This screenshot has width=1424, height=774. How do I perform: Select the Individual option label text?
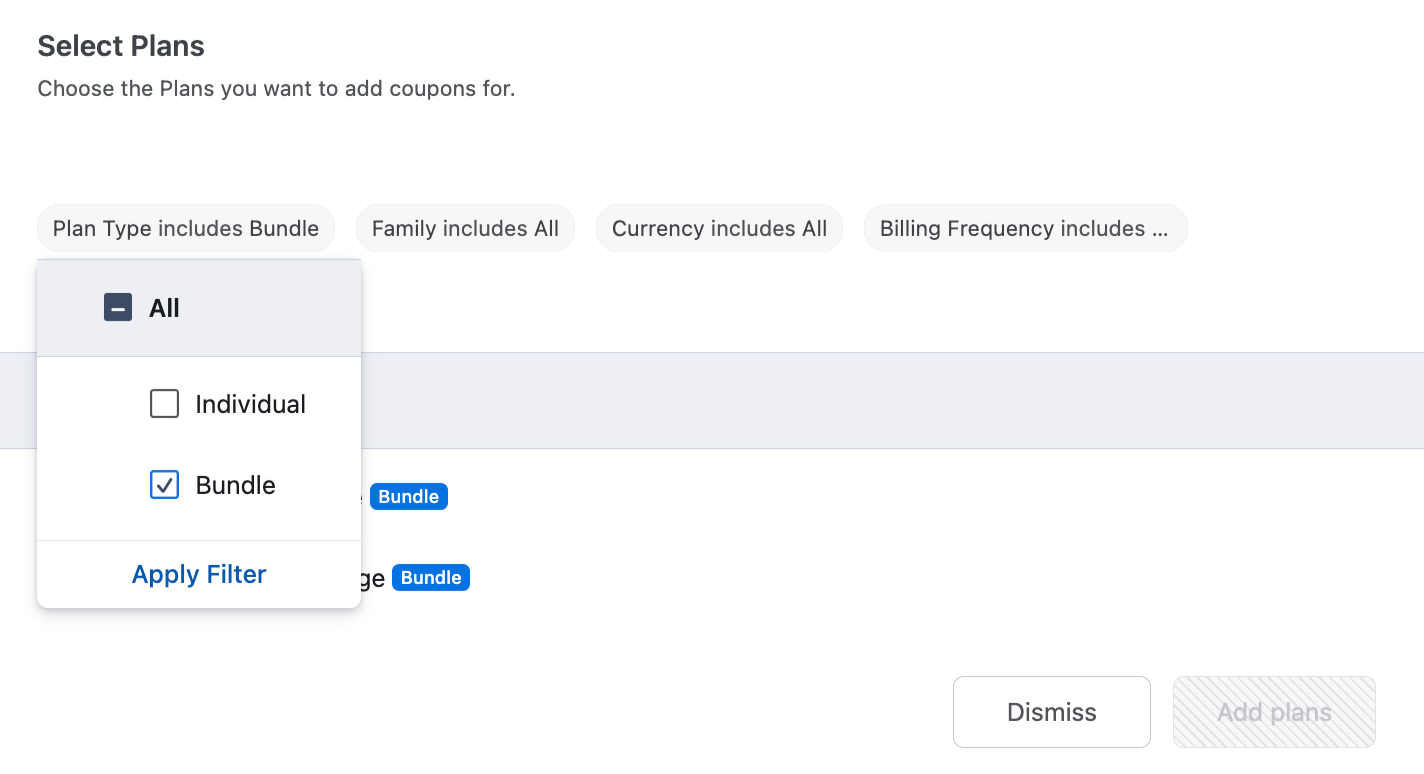coord(251,404)
